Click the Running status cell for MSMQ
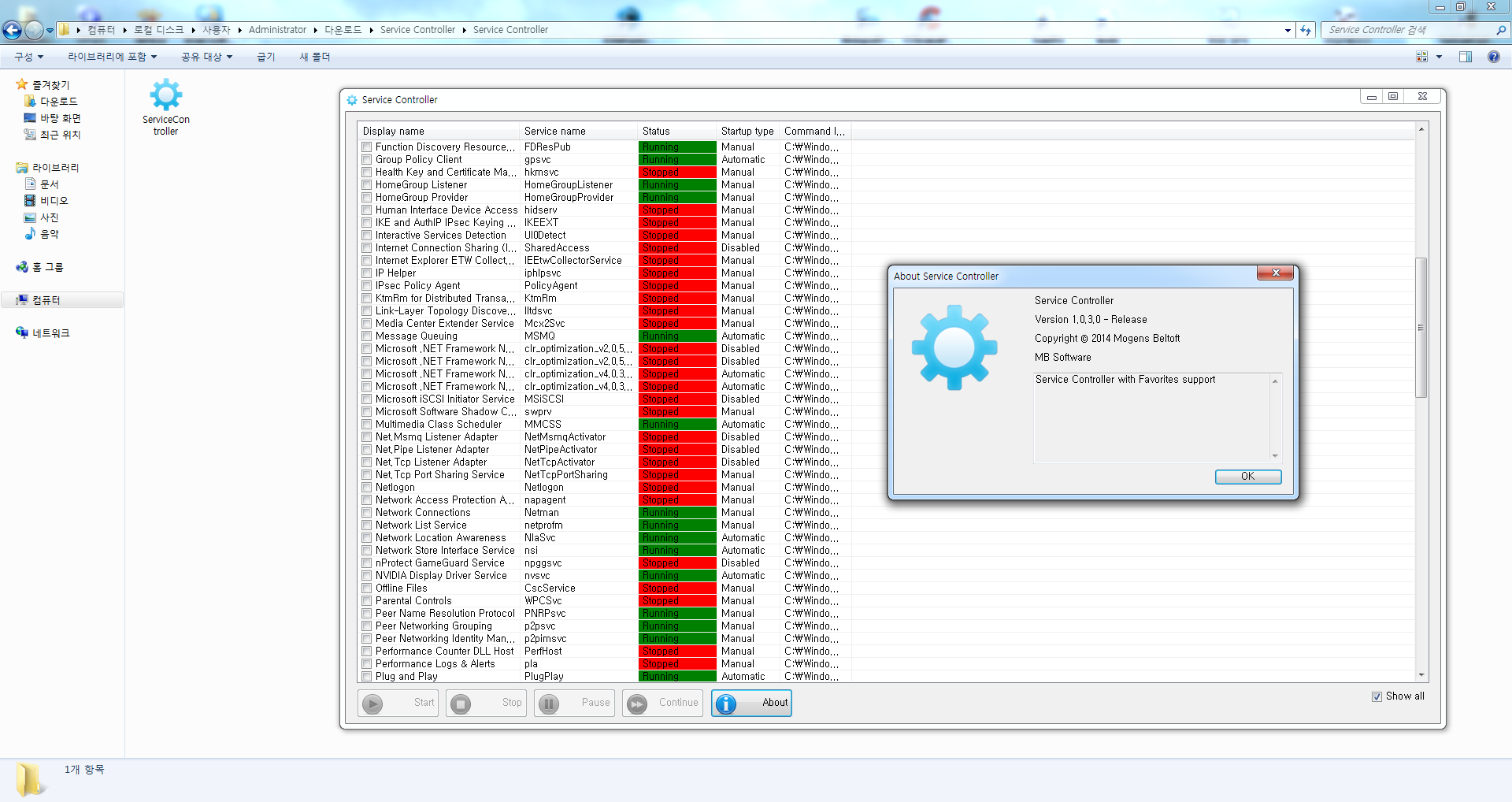1512x802 pixels. 677,336
